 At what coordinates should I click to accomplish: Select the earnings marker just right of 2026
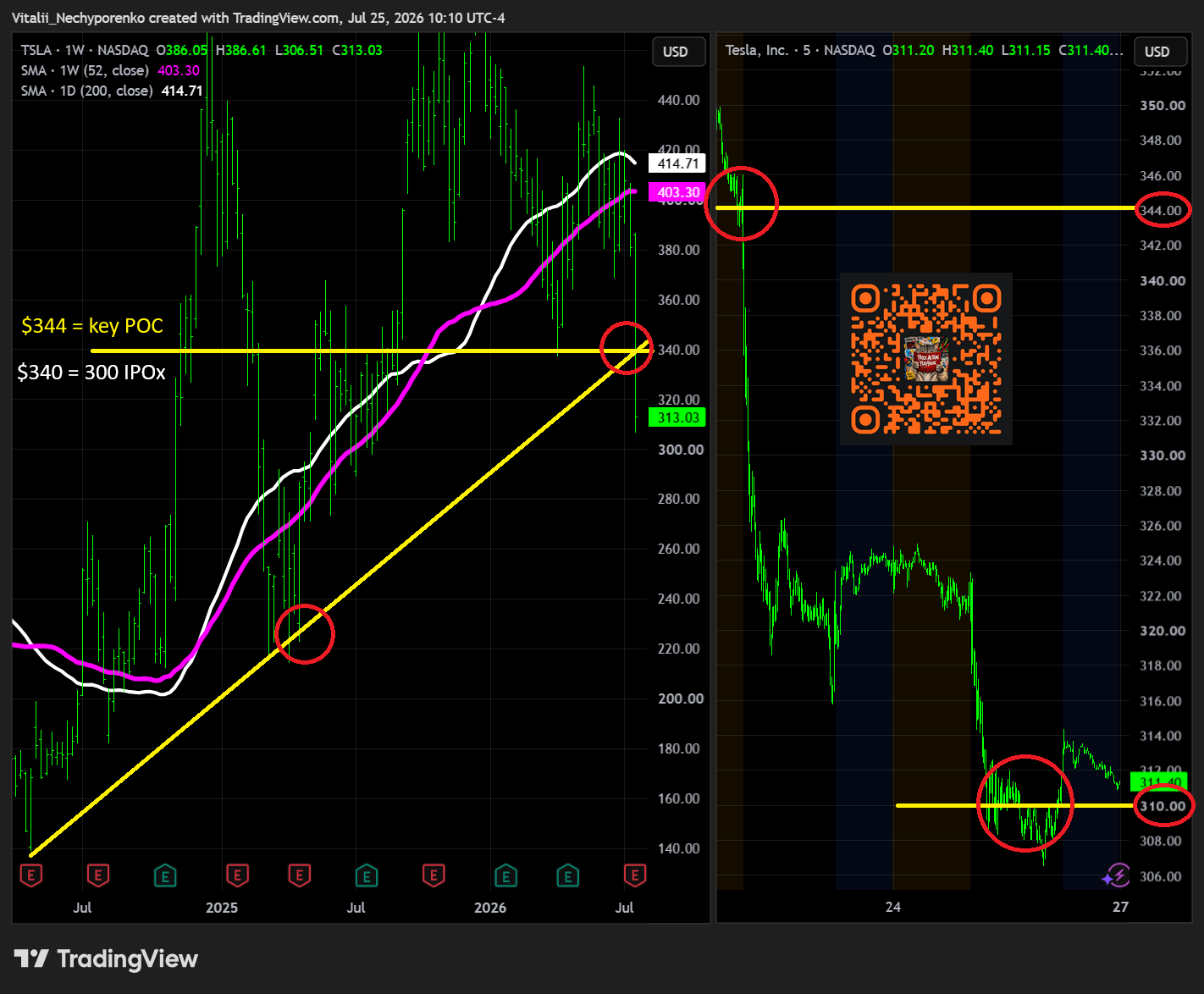505,875
